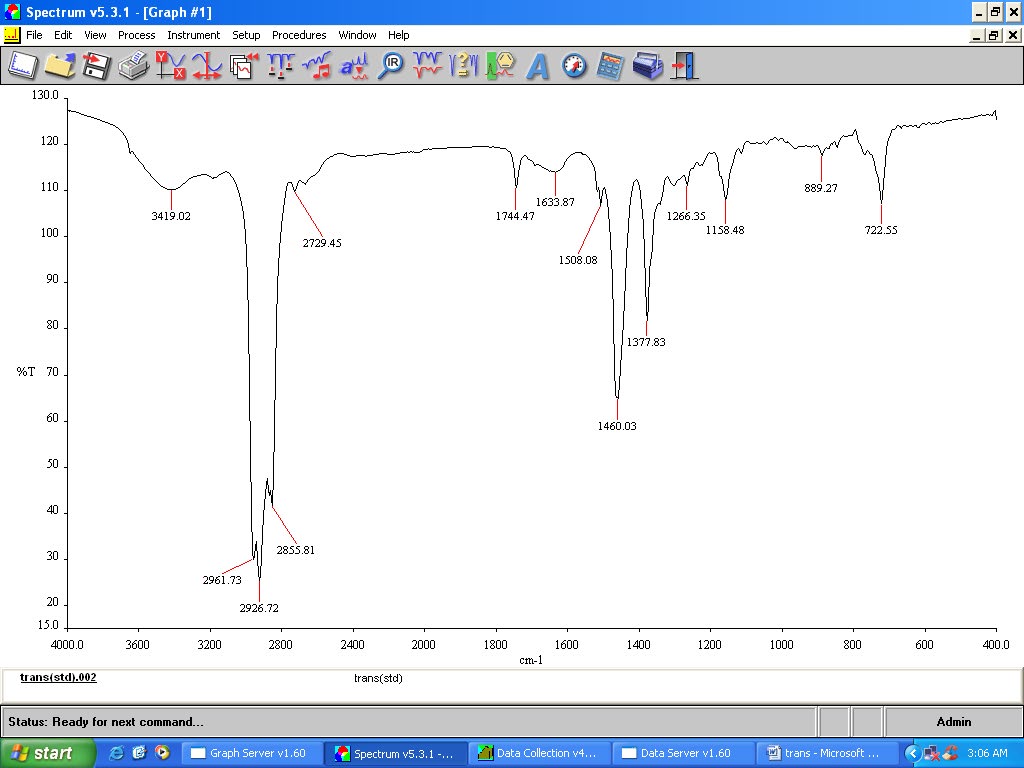Switch to trans - Microsoft Word taskbar button
This screenshot has width=1024, height=768.
[825, 754]
